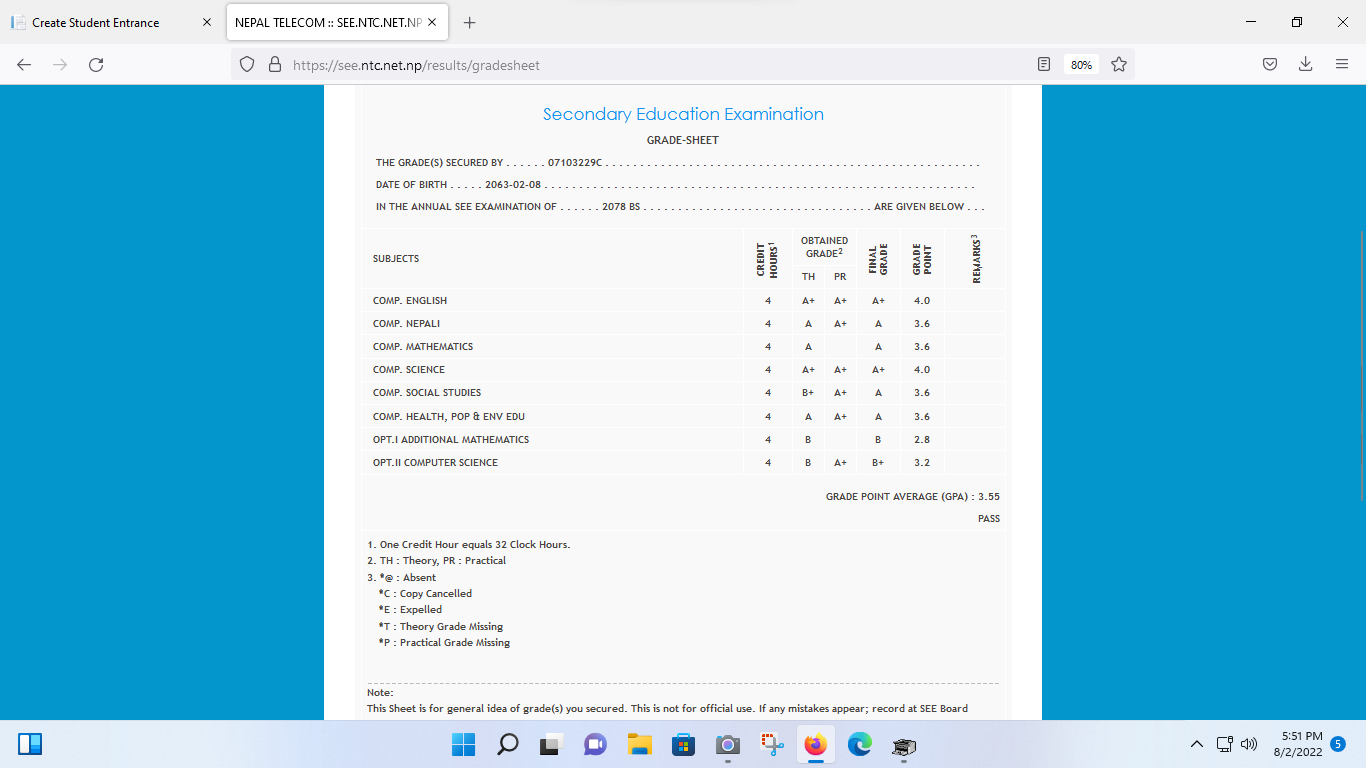Image resolution: width=1366 pixels, height=768 pixels.
Task: Open tracking protection shield icon
Action: pyautogui.click(x=248, y=65)
